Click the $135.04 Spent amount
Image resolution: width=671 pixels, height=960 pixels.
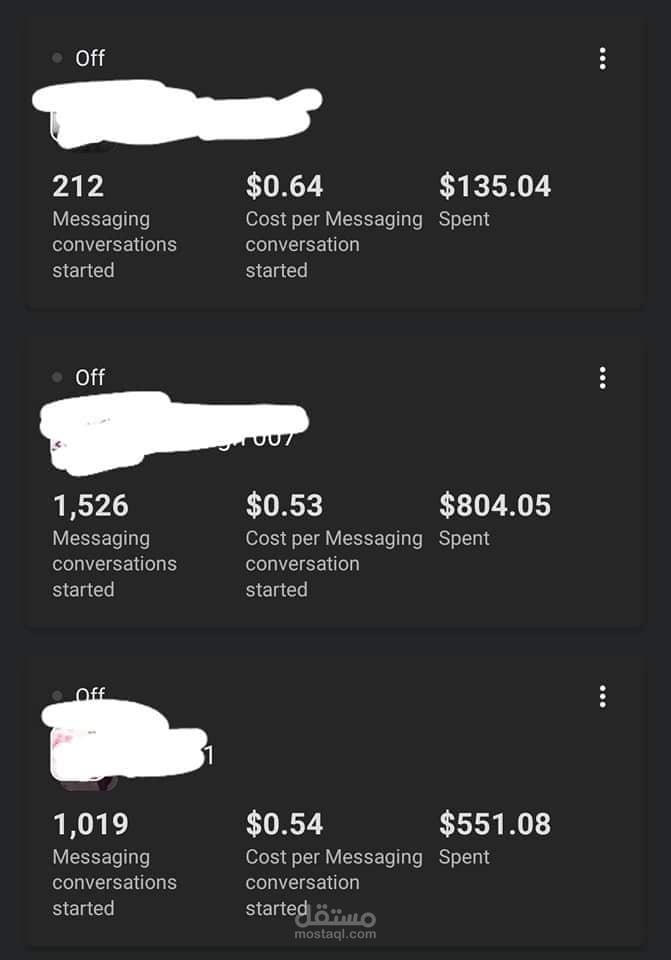(x=495, y=186)
